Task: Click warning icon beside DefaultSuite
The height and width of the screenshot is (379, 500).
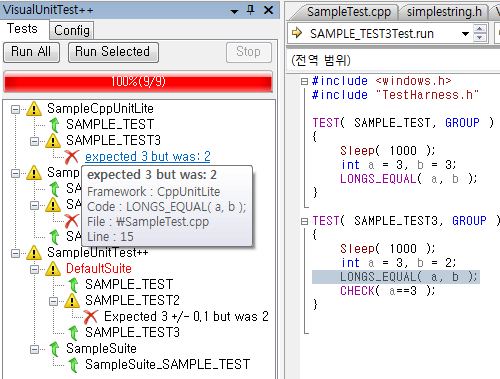Action: click(x=53, y=269)
